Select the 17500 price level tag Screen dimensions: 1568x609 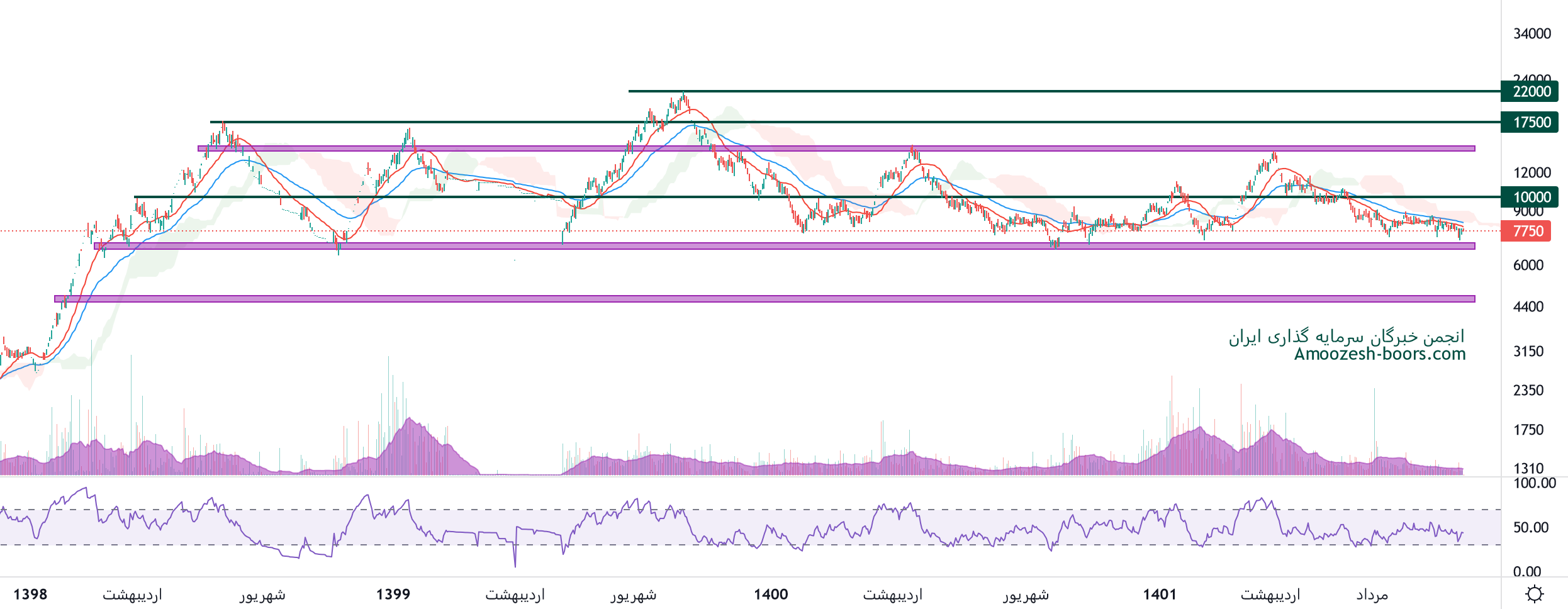tap(1530, 122)
